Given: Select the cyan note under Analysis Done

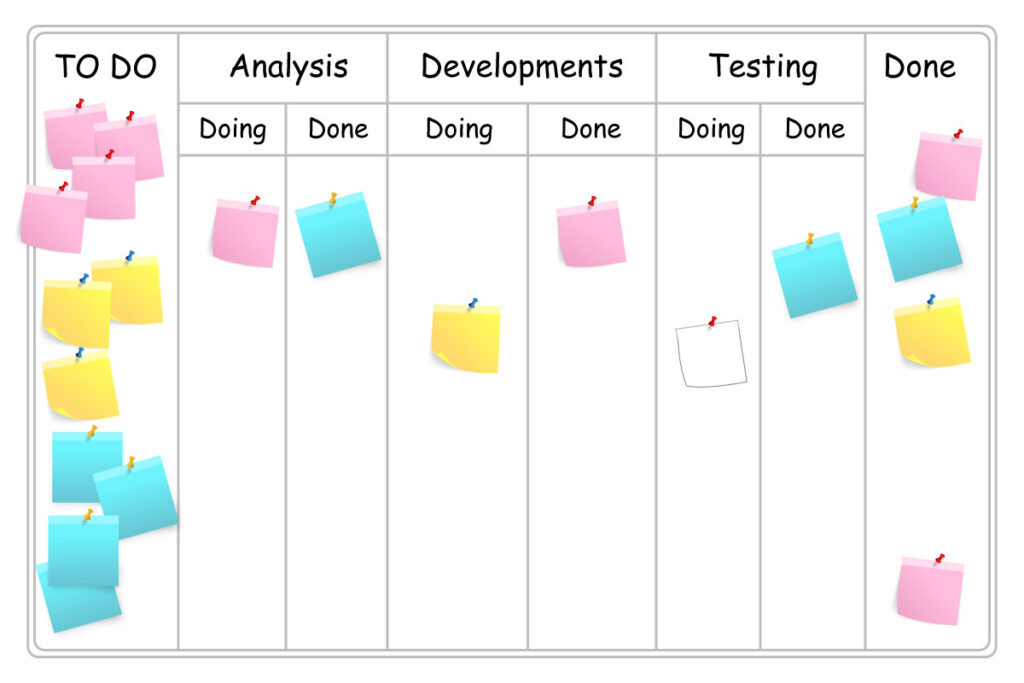Looking at the screenshot, I should click(x=338, y=235).
